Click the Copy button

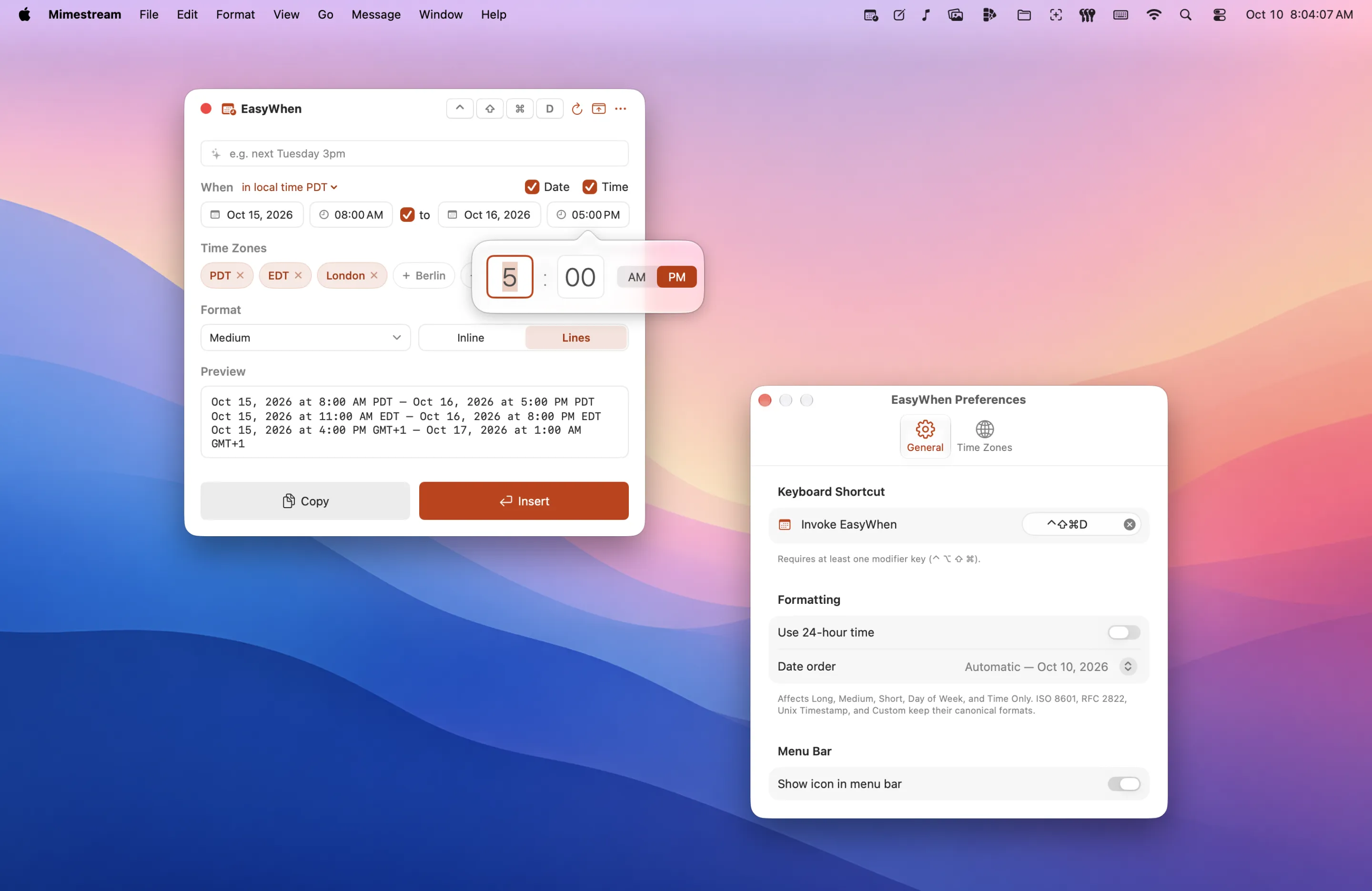[x=305, y=501]
